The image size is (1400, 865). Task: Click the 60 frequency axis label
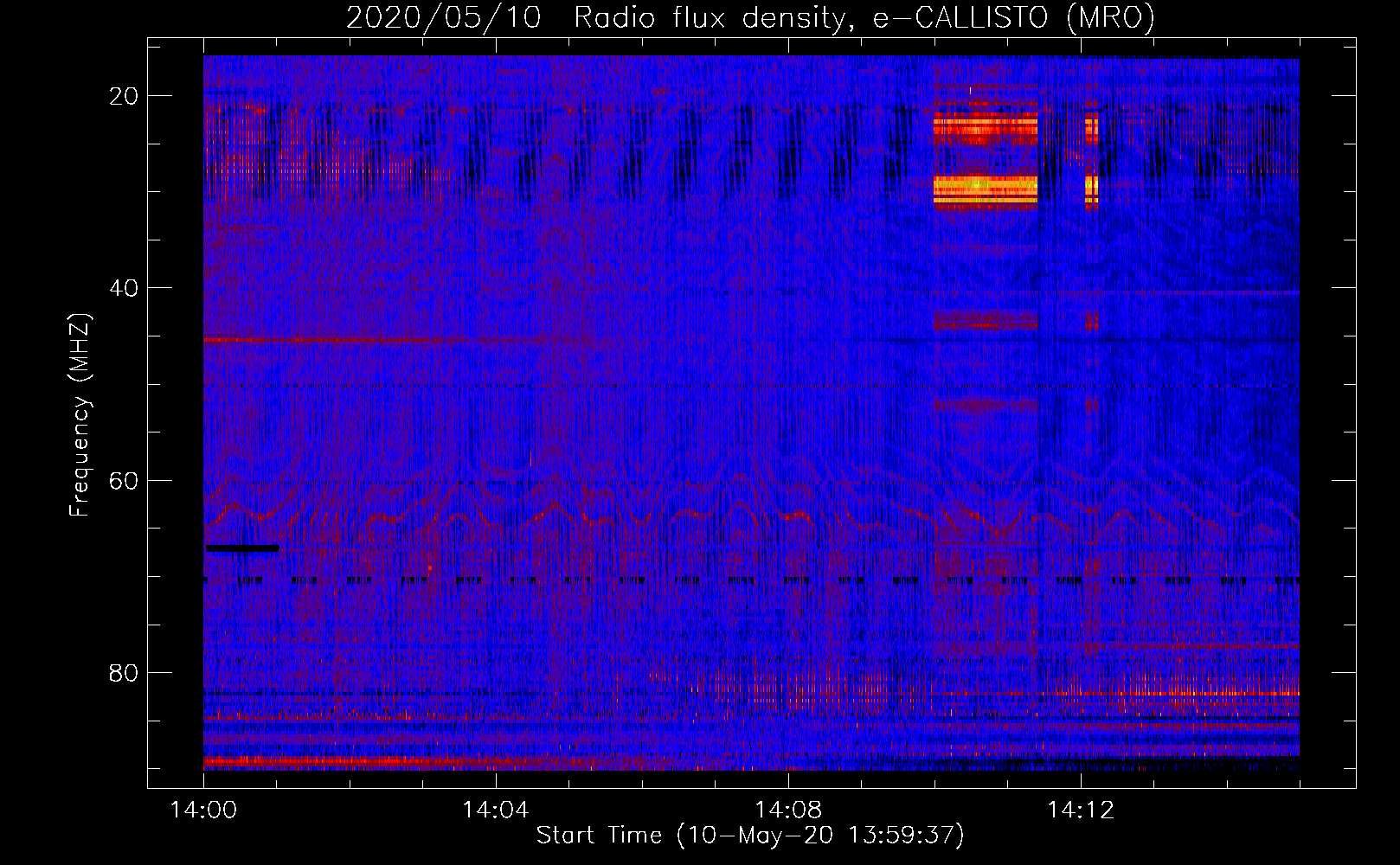click(124, 480)
